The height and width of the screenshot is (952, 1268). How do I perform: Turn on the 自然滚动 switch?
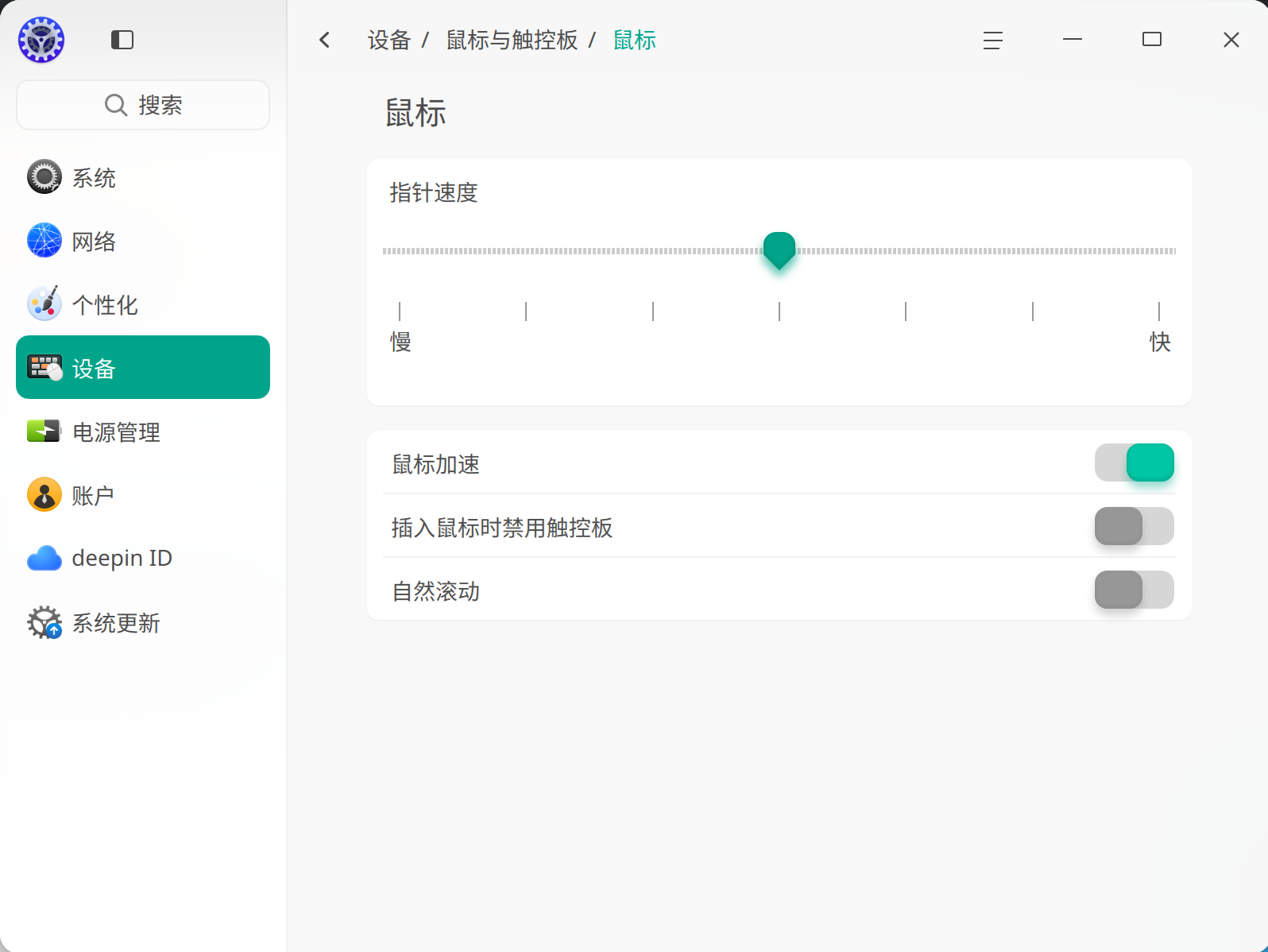1135,590
